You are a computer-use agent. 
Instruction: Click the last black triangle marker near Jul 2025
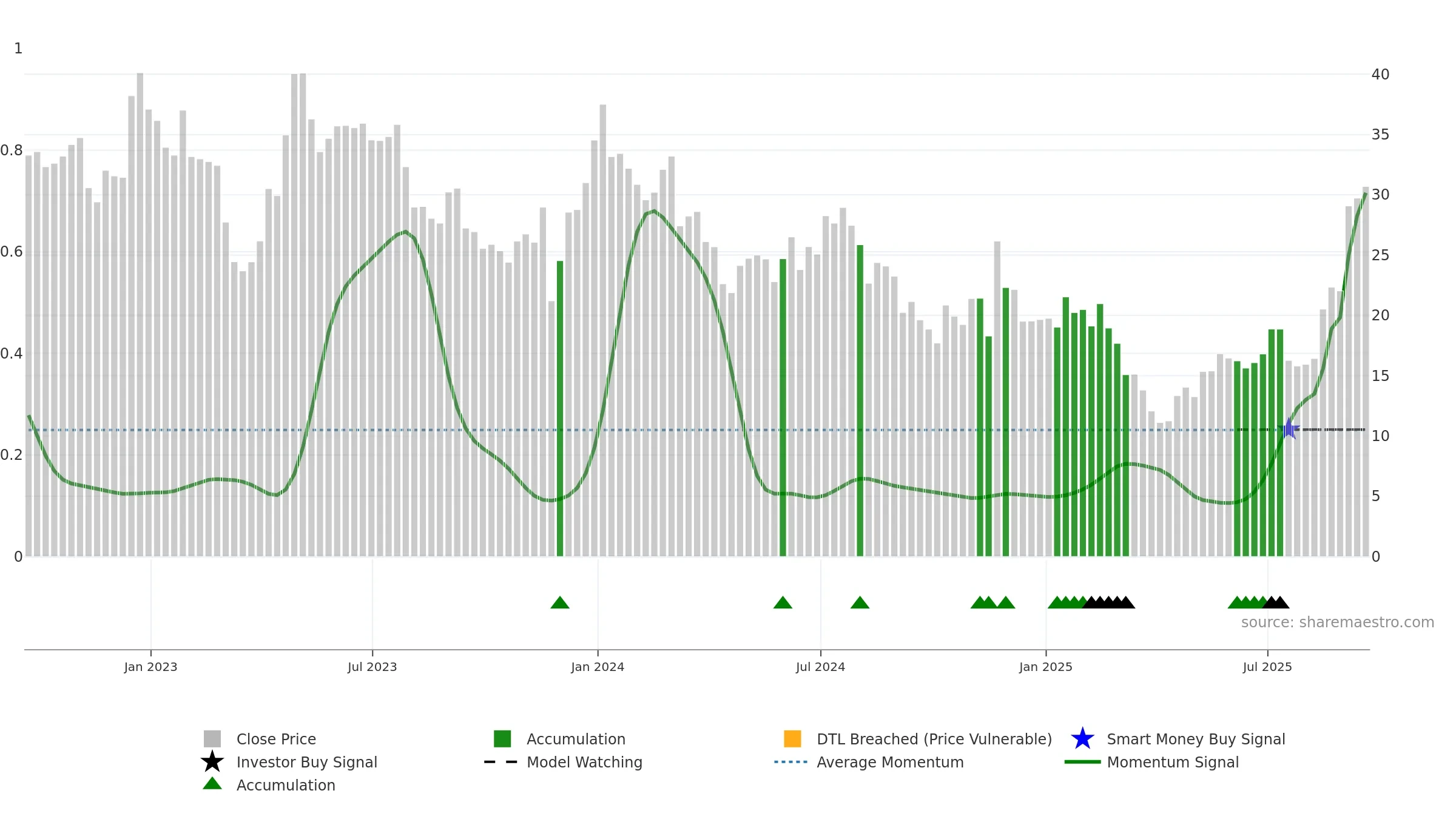(x=1280, y=602)
